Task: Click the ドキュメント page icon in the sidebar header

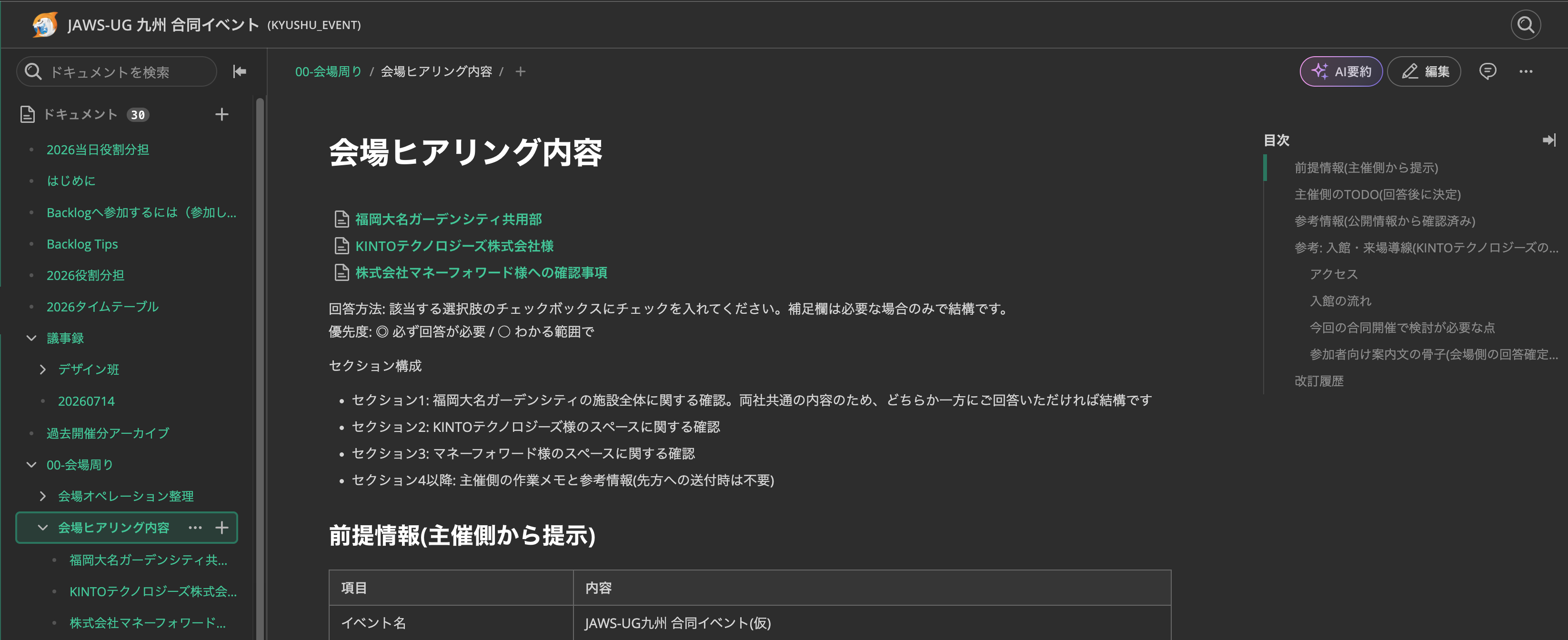Action: point(28,114)
